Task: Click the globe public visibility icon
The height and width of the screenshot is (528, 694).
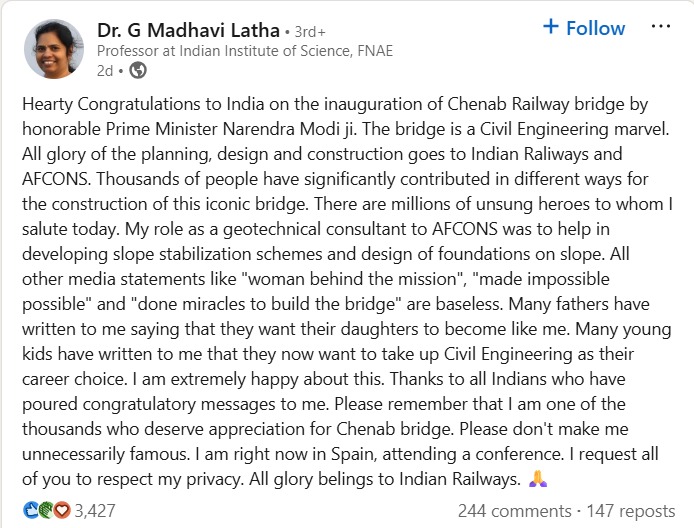Action: (x=138, y=70)
